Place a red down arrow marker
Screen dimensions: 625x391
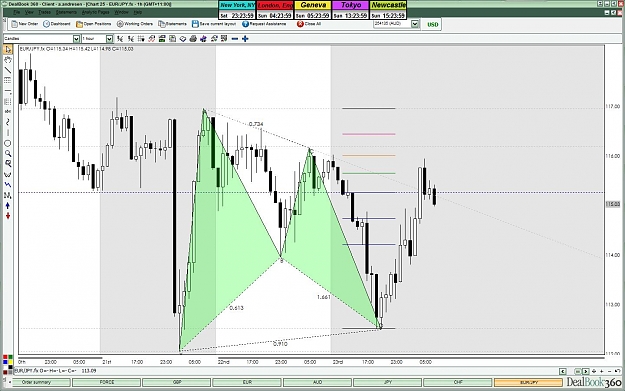click(8, 216)
